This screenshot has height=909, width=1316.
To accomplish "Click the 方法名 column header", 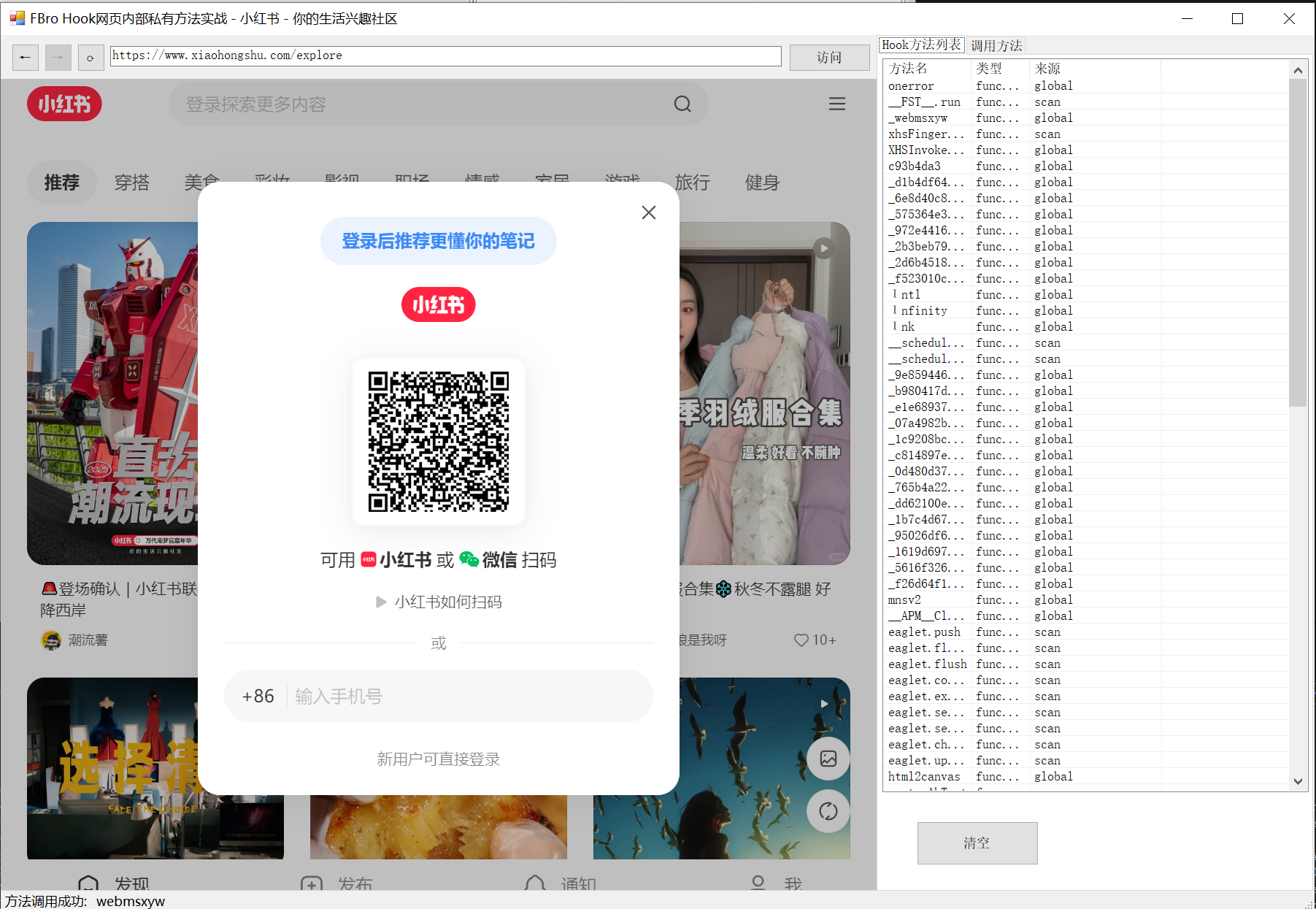I will point(928,68).
